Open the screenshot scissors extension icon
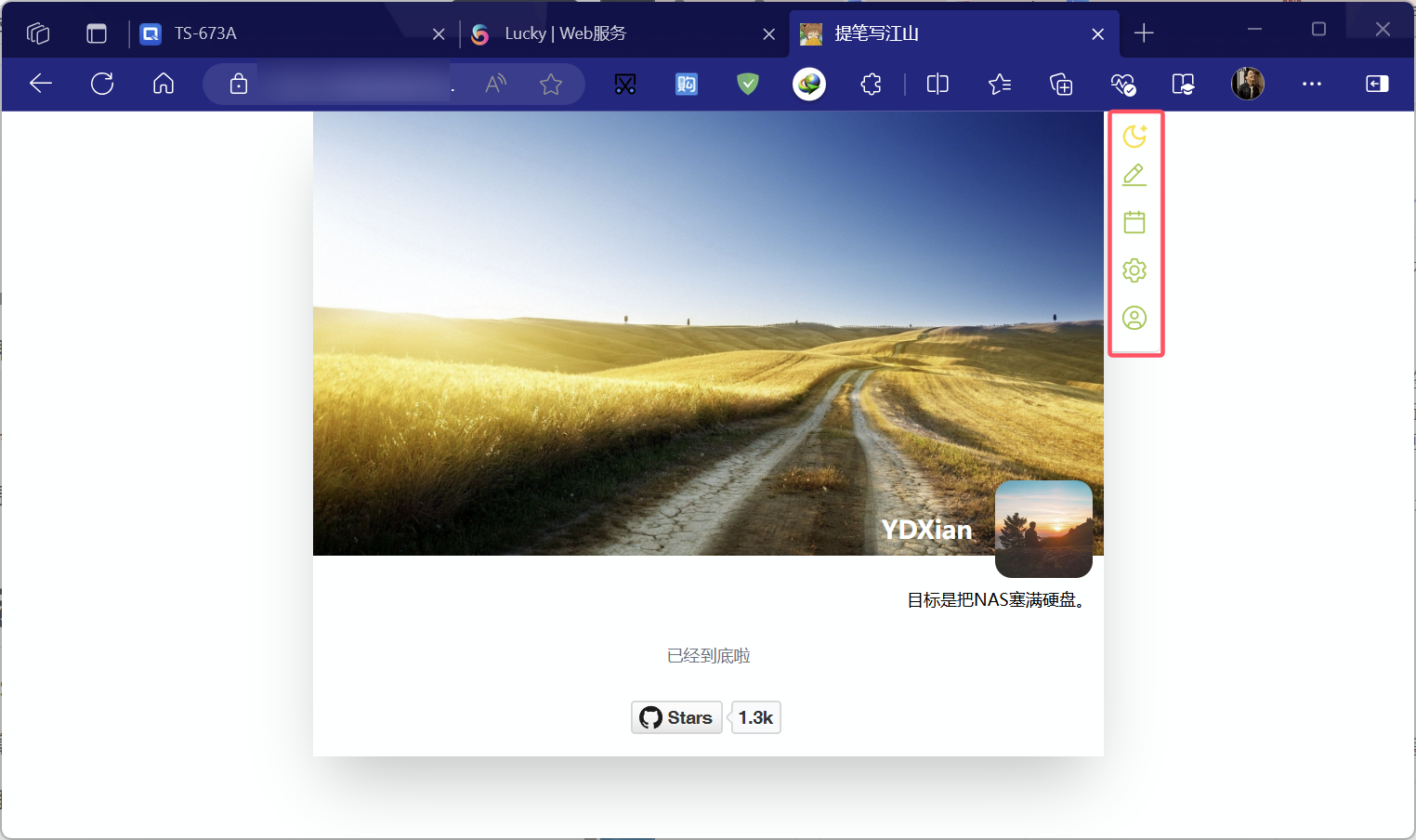Viewport: 1416px width, 840px height. [x=625, y=85]
